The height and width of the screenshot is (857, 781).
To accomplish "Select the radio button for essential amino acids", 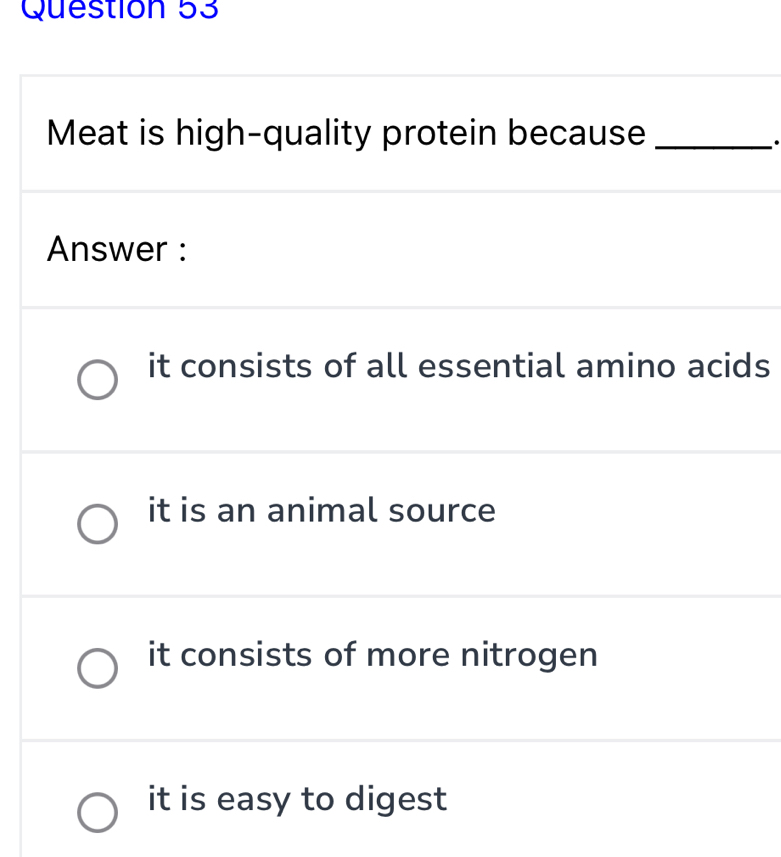I will 97,380.
